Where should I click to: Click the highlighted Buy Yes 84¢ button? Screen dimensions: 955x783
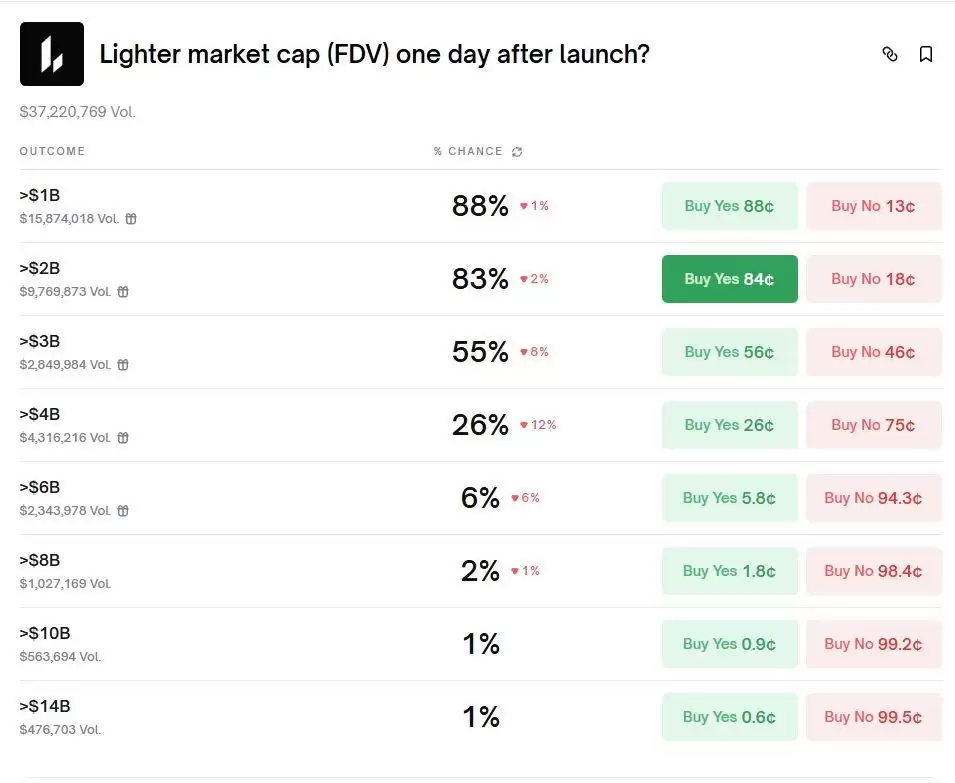tap(729, 279)
